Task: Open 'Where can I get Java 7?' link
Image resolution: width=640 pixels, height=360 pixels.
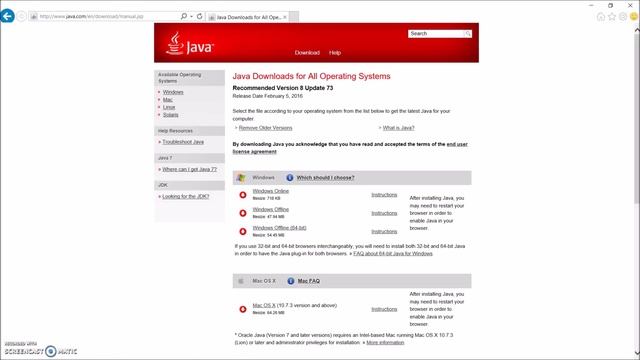Action: coord(189,169)
